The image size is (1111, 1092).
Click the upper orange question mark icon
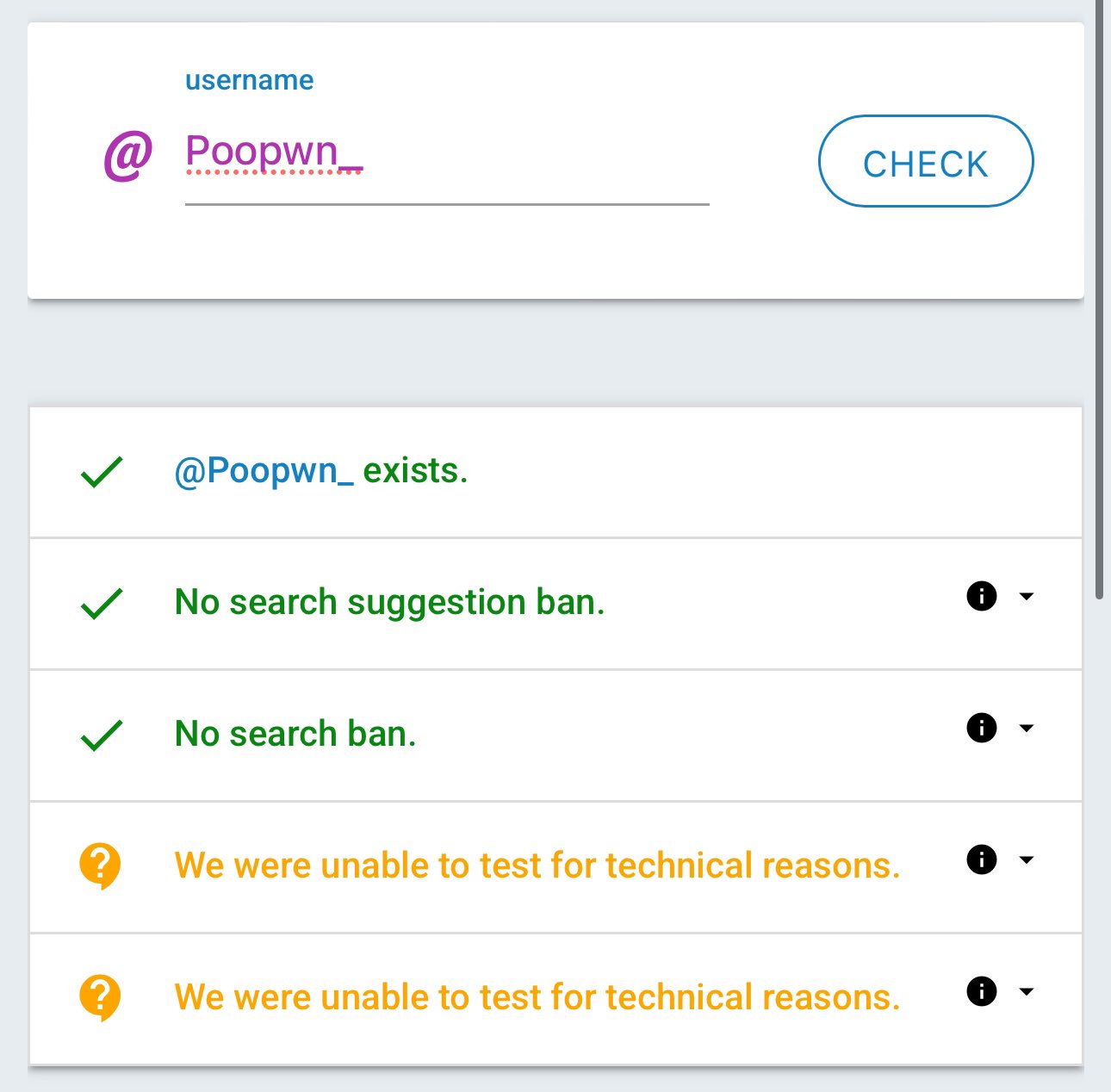100,865
